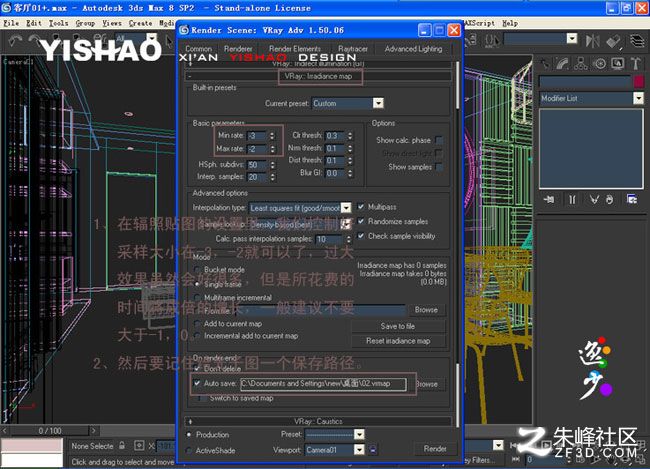Select Add to current map option
The height and width of the screenshot is (469, 650).
click(x=197, y=323)
